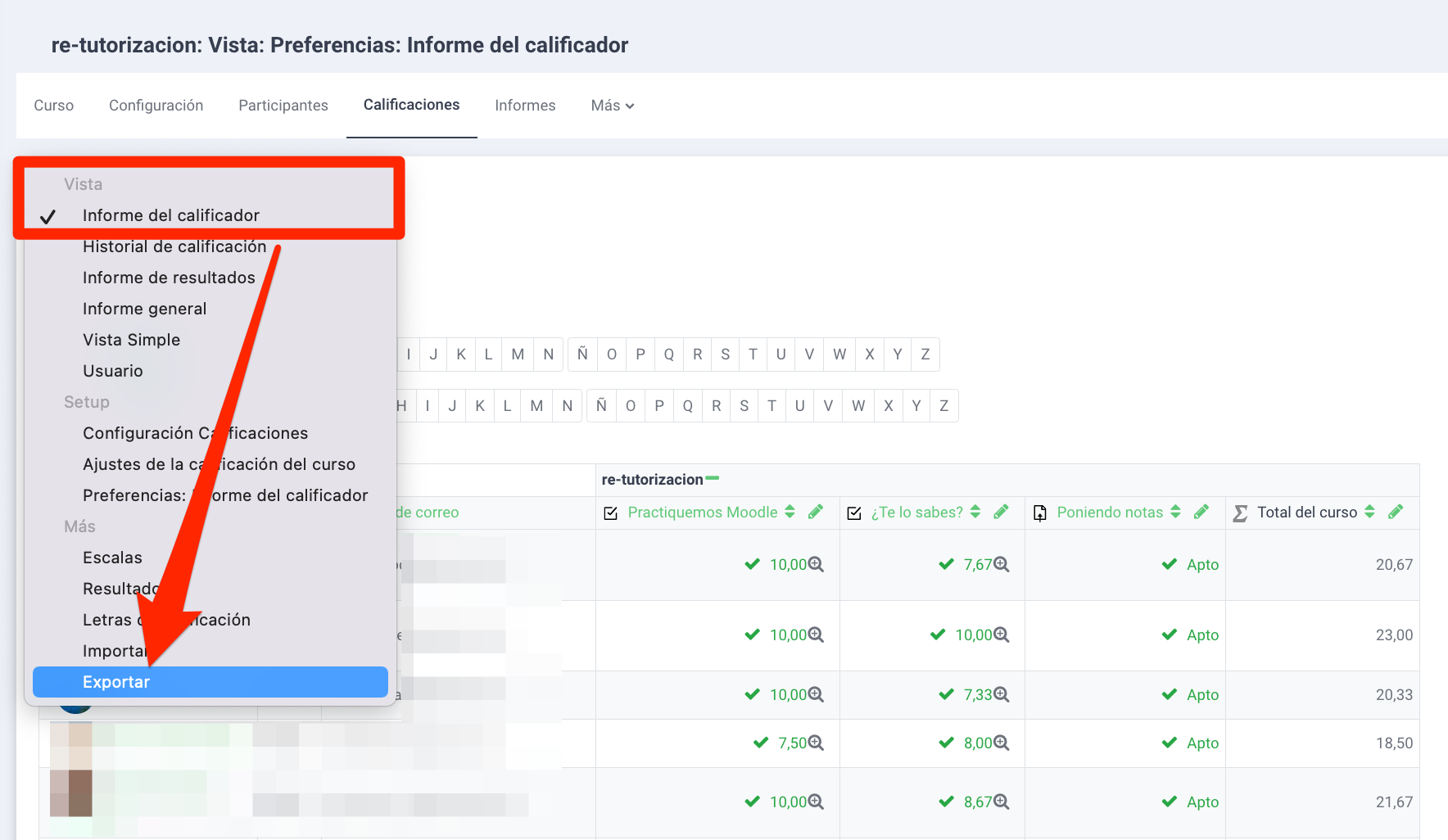Click the 23,00 course total cell
This screenshot has height=840, width=1448.
click(x=1322, y=635)
